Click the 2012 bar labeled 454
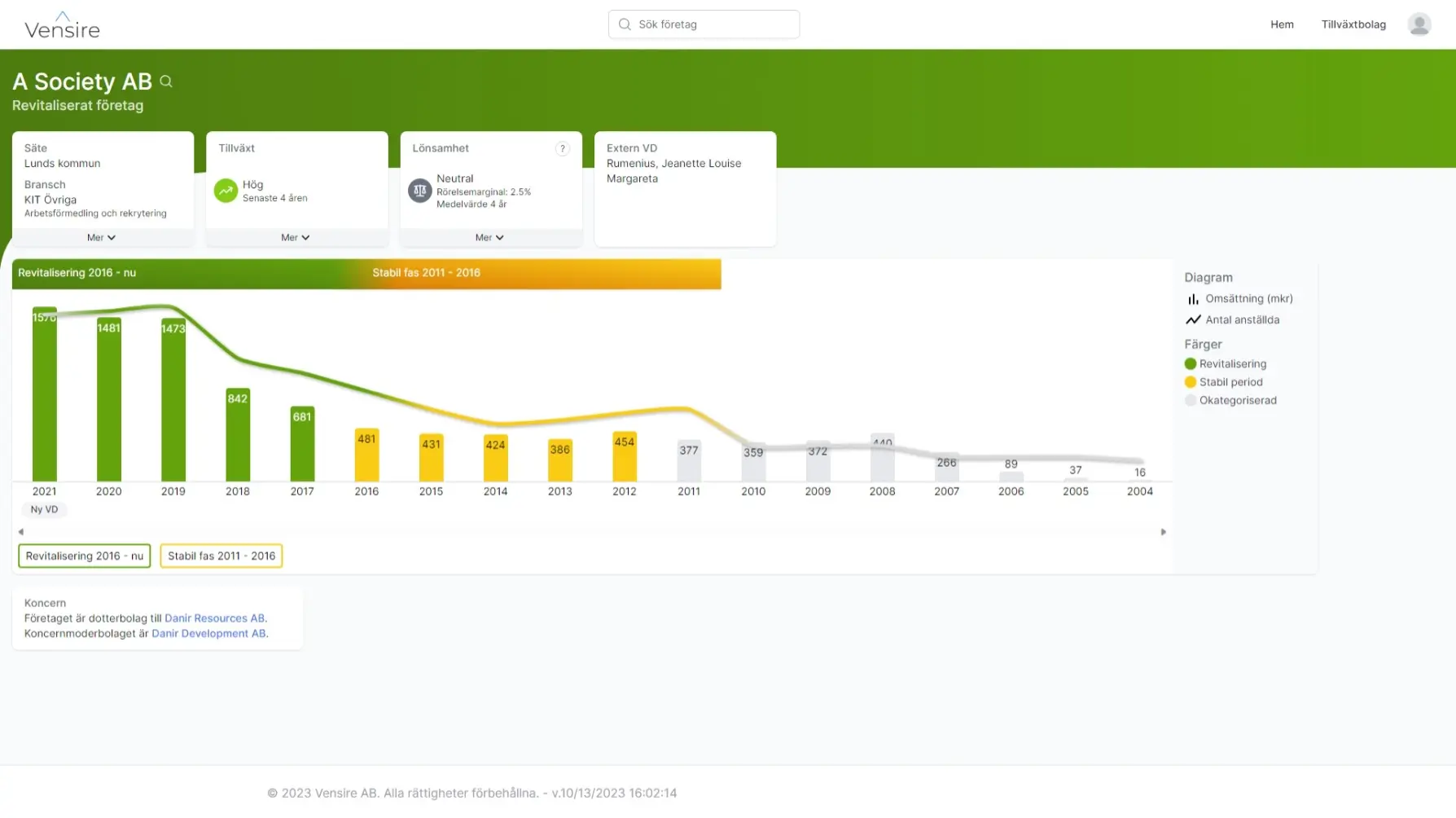 click(x=625, y=456)
